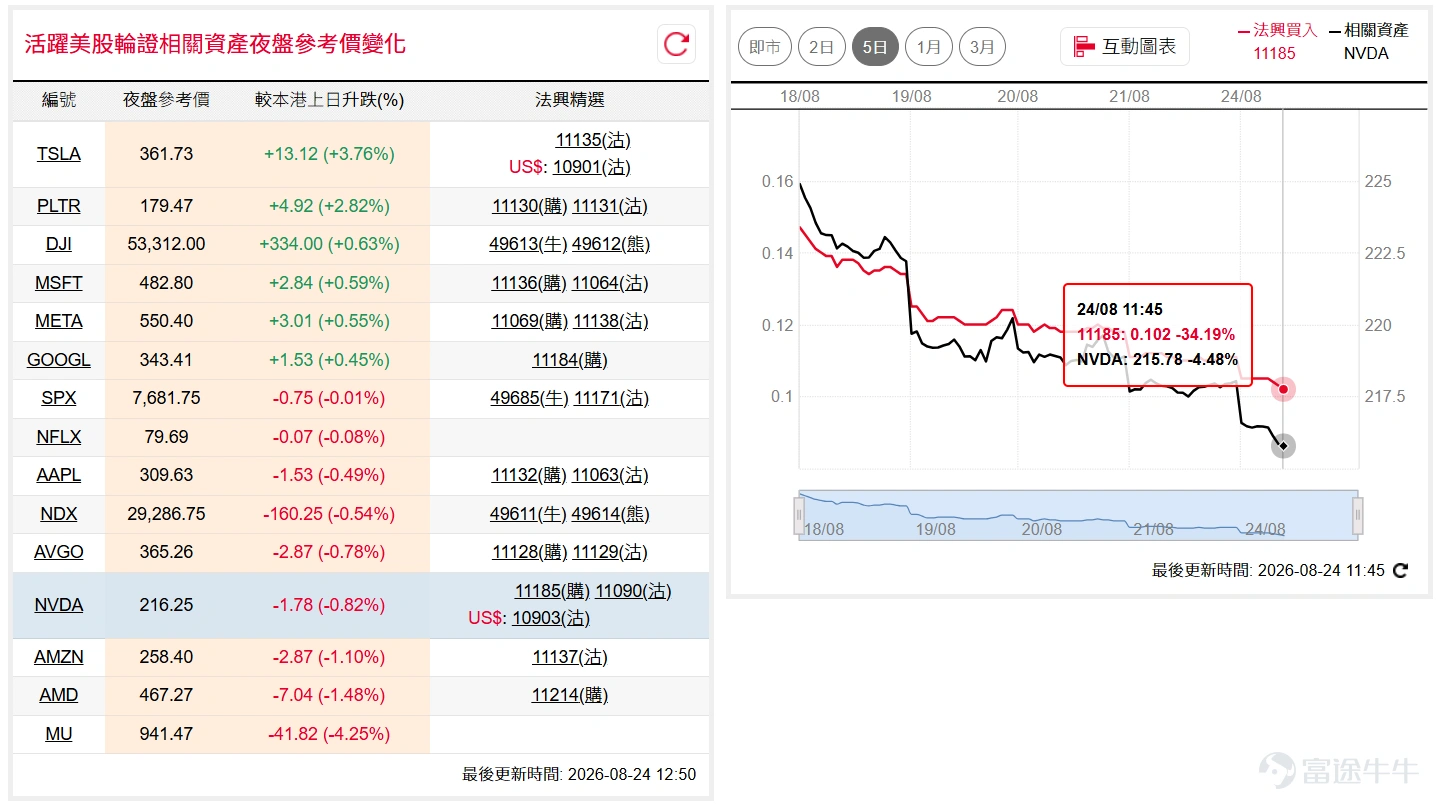The image size is (1439, 807).
Task: Open the AMZN underlying link
Action: click(59, 657)
